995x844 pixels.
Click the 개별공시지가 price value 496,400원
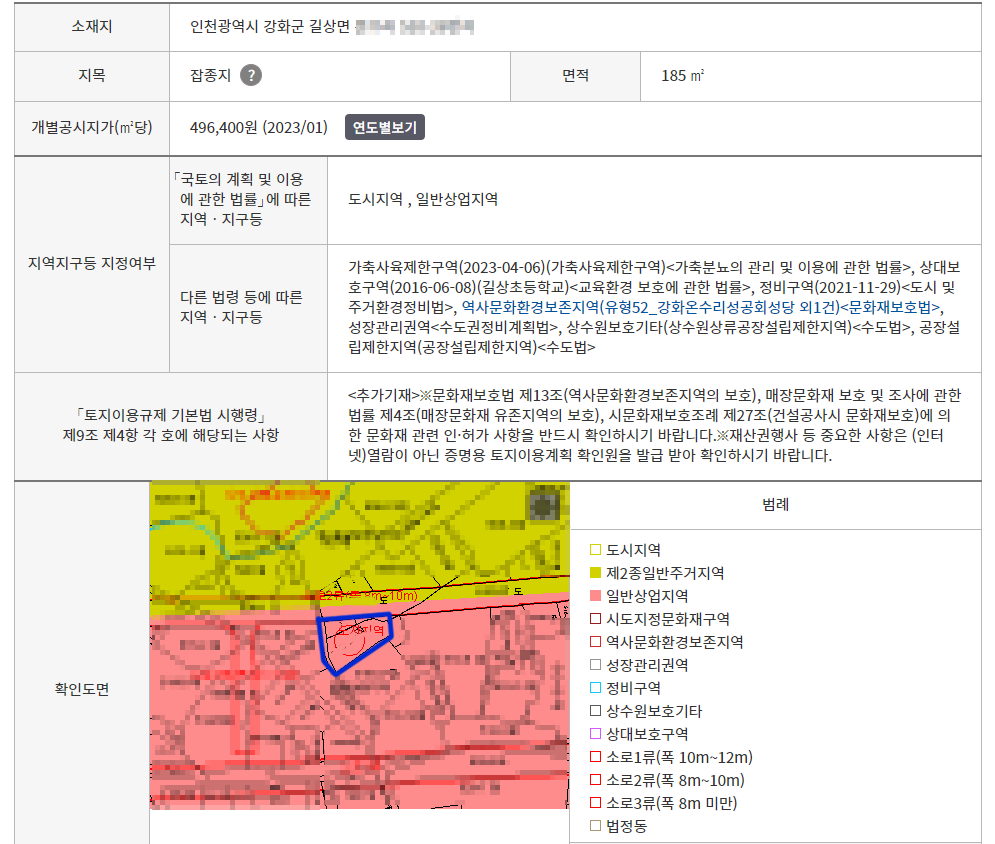pos(258,128)
